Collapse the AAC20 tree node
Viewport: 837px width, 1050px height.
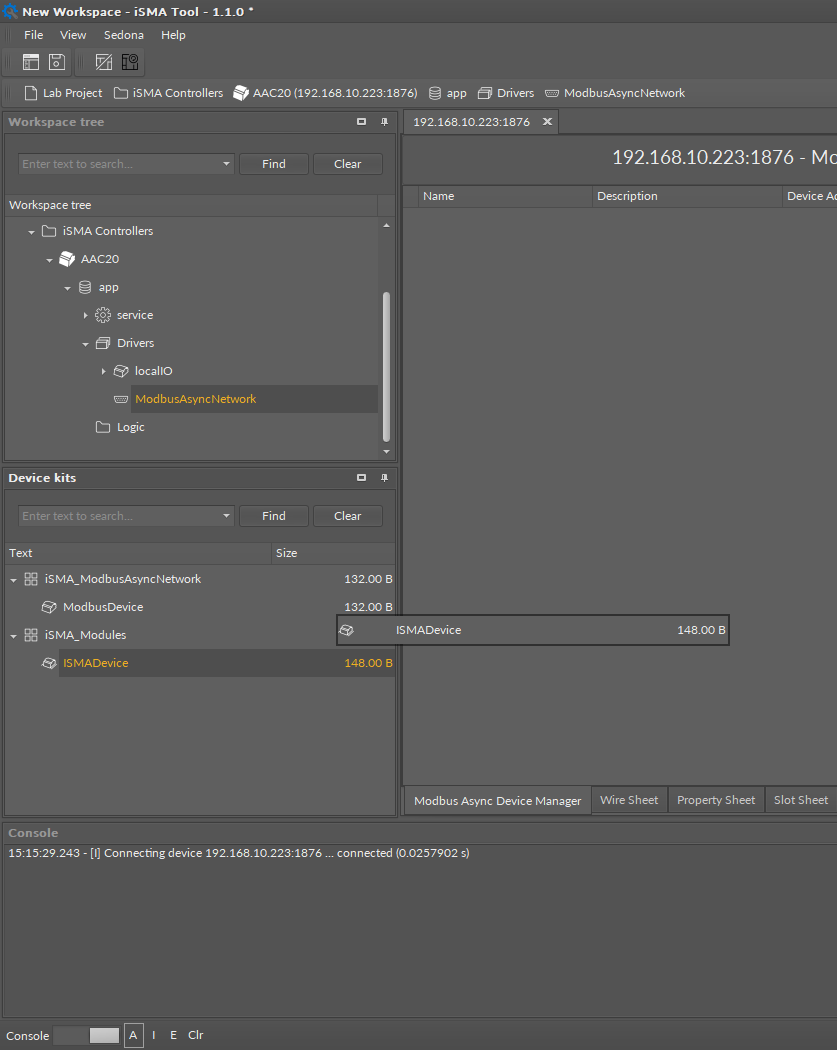point(50,260)
